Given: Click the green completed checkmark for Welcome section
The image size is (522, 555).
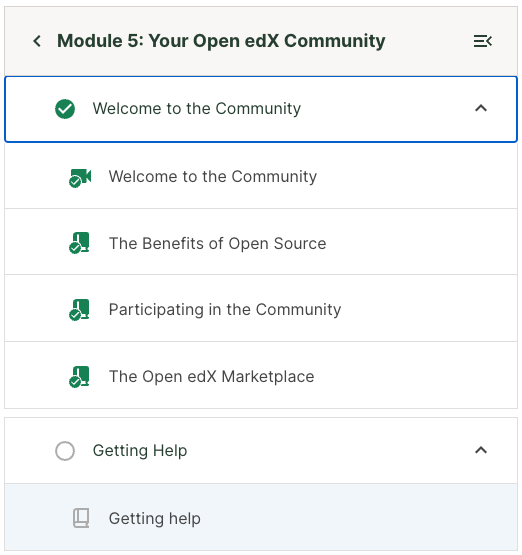Looking at the screenshot, I should (65, 109).
